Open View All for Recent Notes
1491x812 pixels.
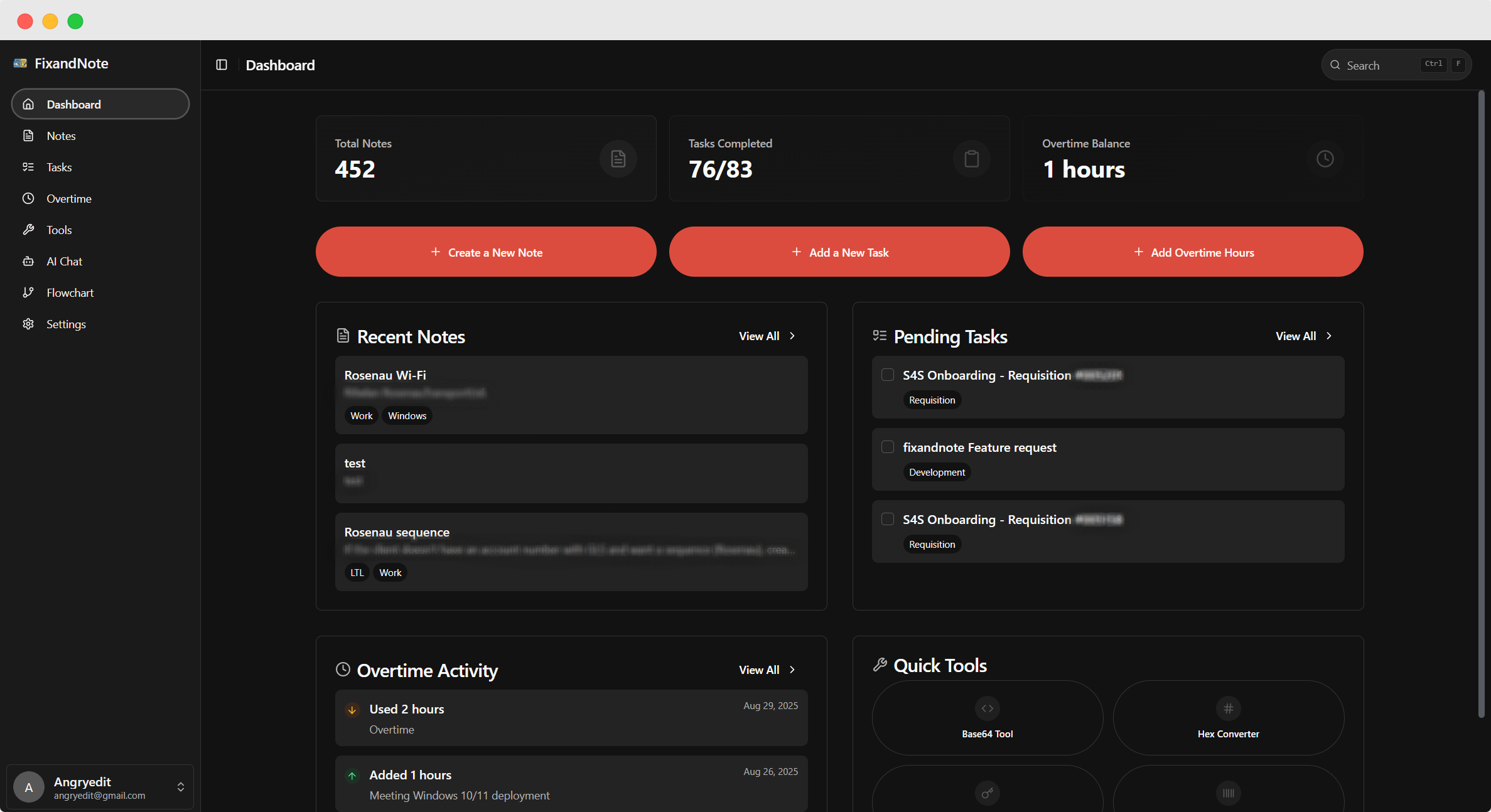coord(767,336)
